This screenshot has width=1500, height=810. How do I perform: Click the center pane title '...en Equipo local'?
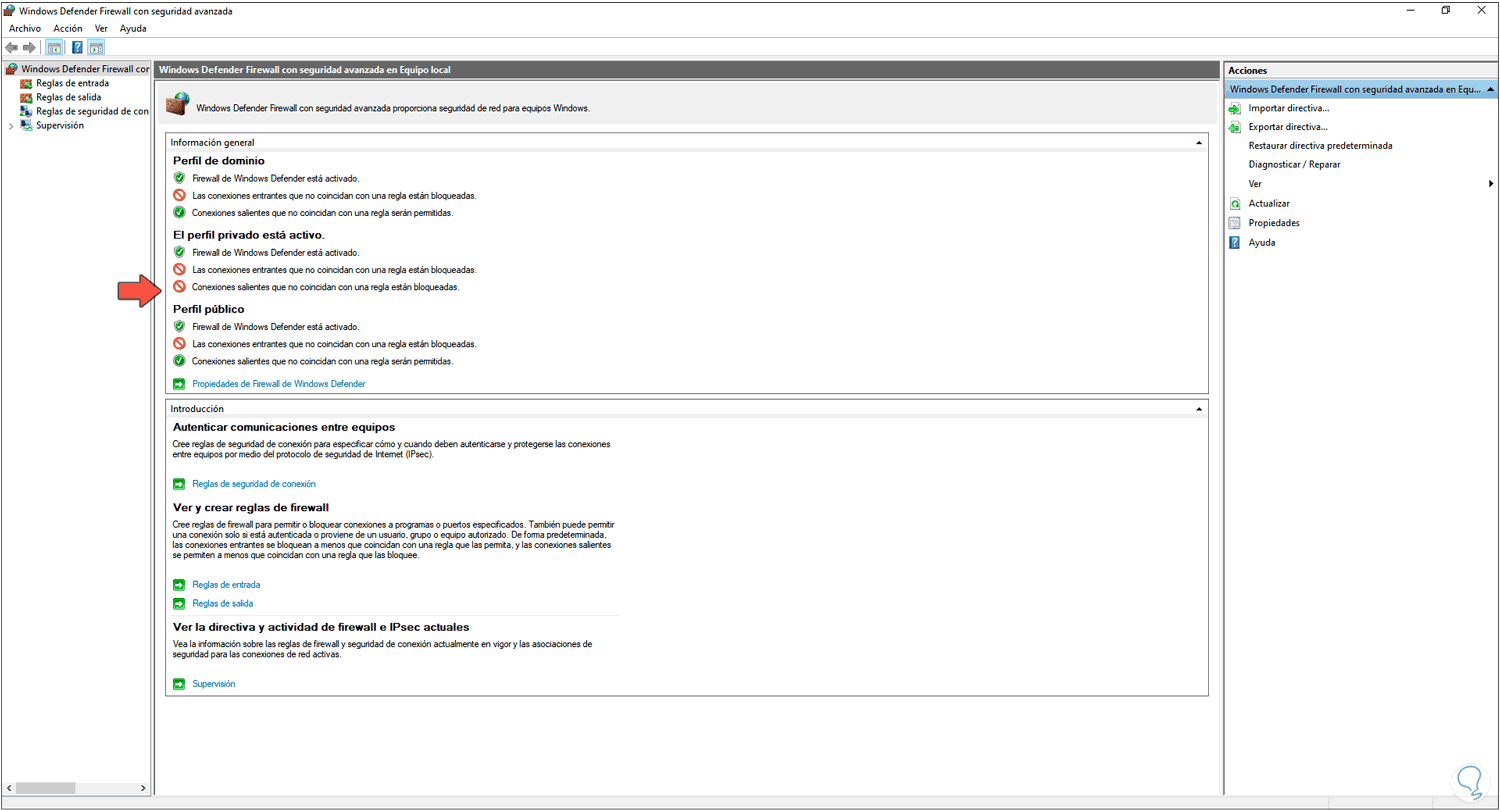[x=305, y=70]
